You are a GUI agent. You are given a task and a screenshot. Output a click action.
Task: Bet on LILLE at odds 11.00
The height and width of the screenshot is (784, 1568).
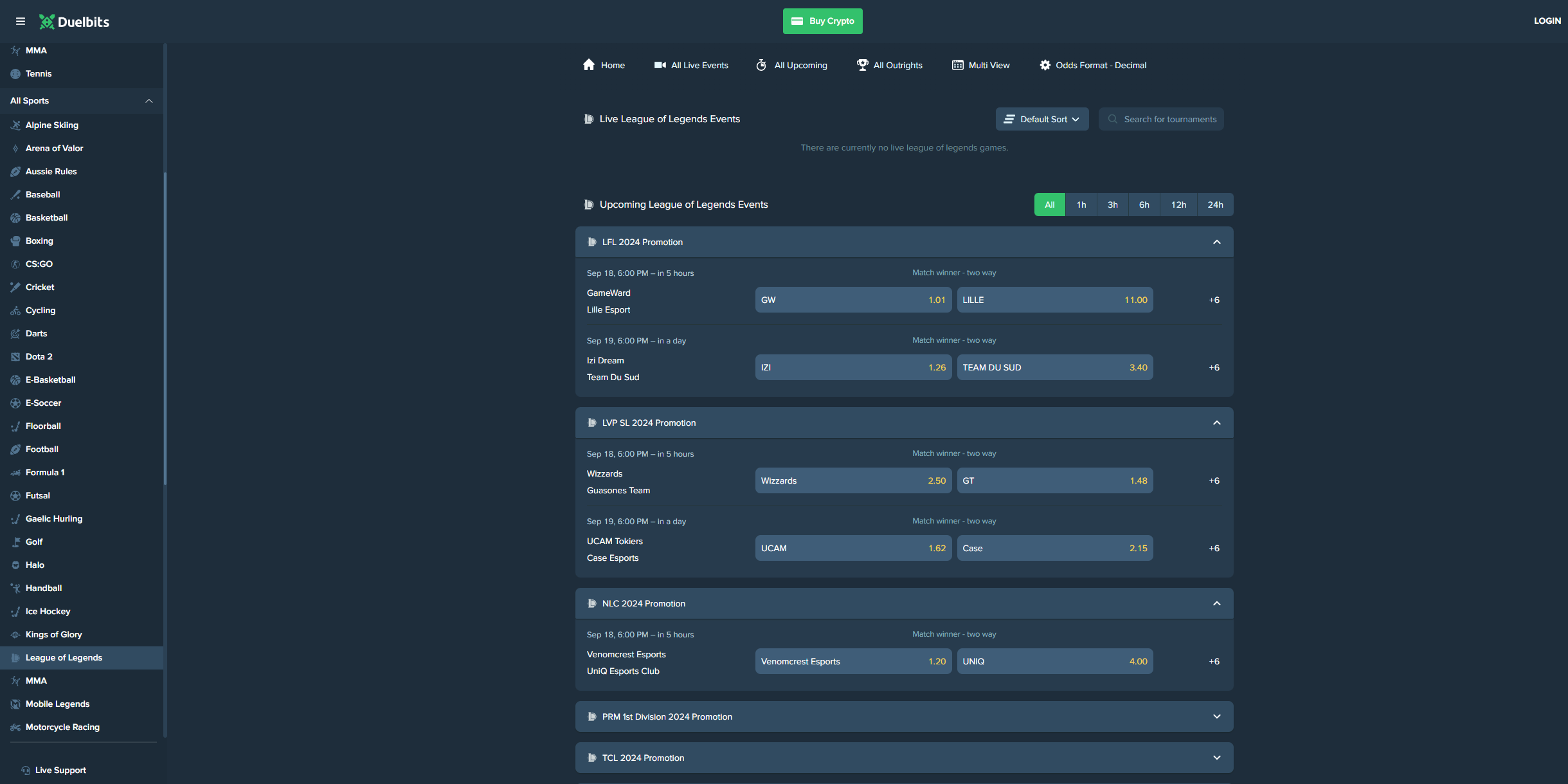tap(1055, 300)
